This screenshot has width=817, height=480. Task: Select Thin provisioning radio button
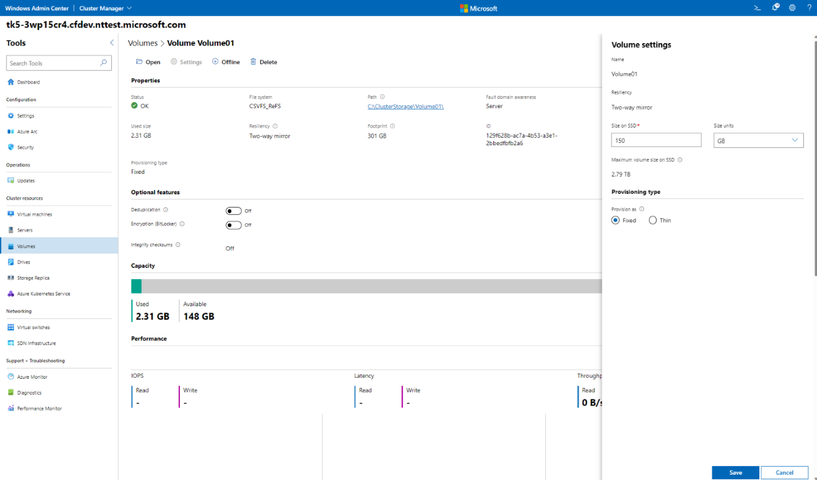pos(652,220)
